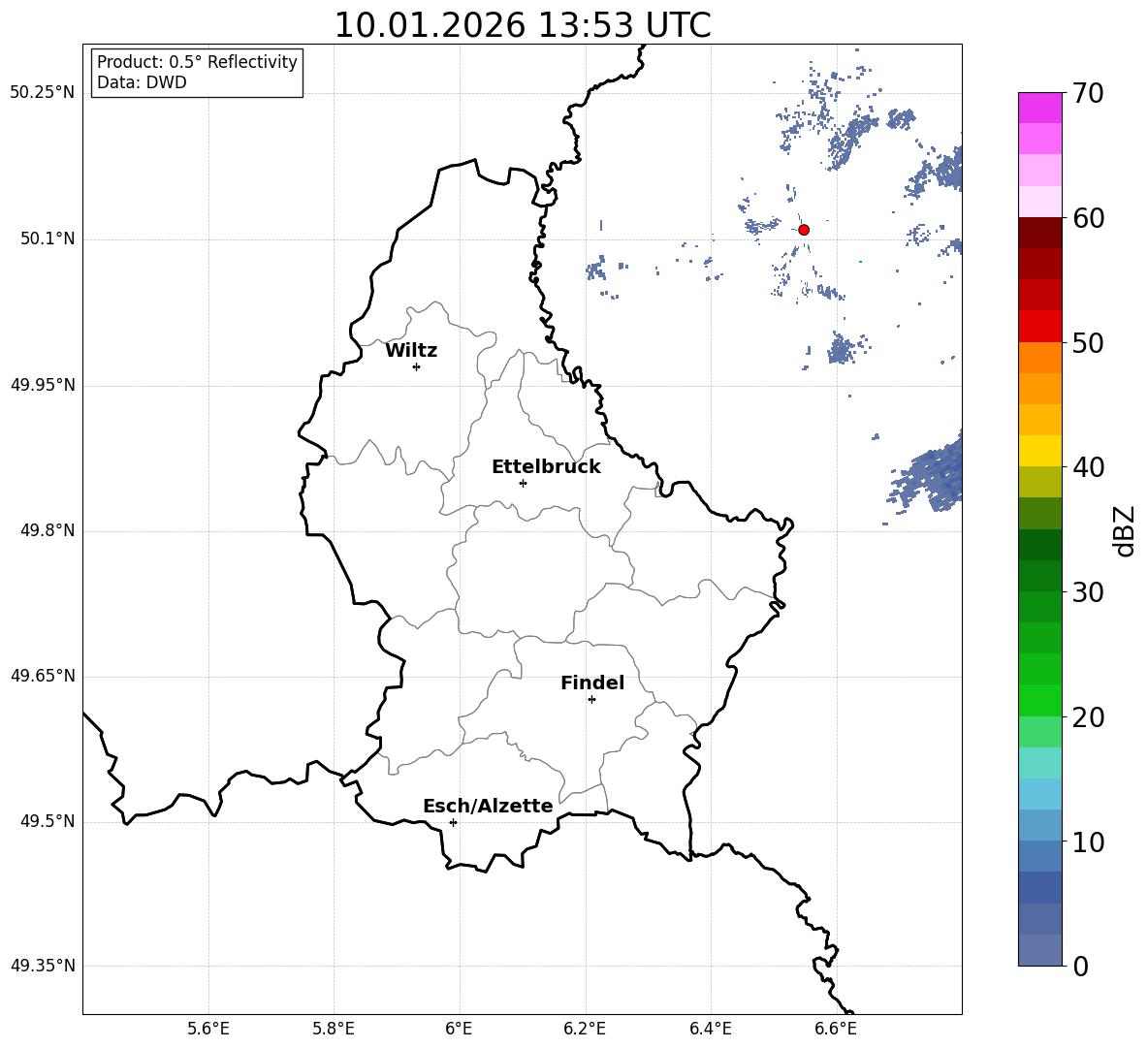
Task: Click the title 10.01.2026 13:53 UTC
Action: 523,25
